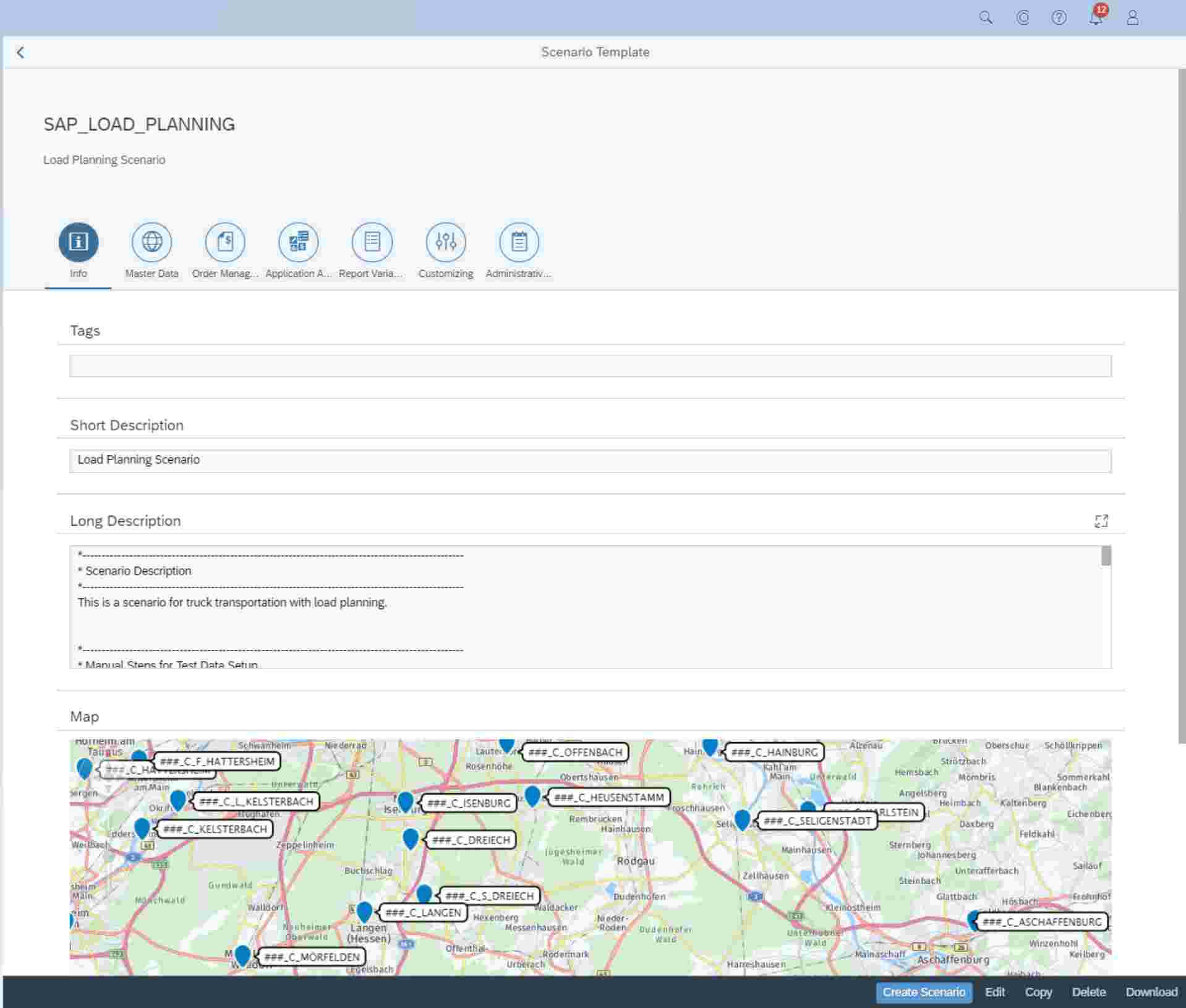The width and height of the screenshot is (1186, 1008).
Task: Click Delete in the footer toolbar
Action: (1088, 992)
